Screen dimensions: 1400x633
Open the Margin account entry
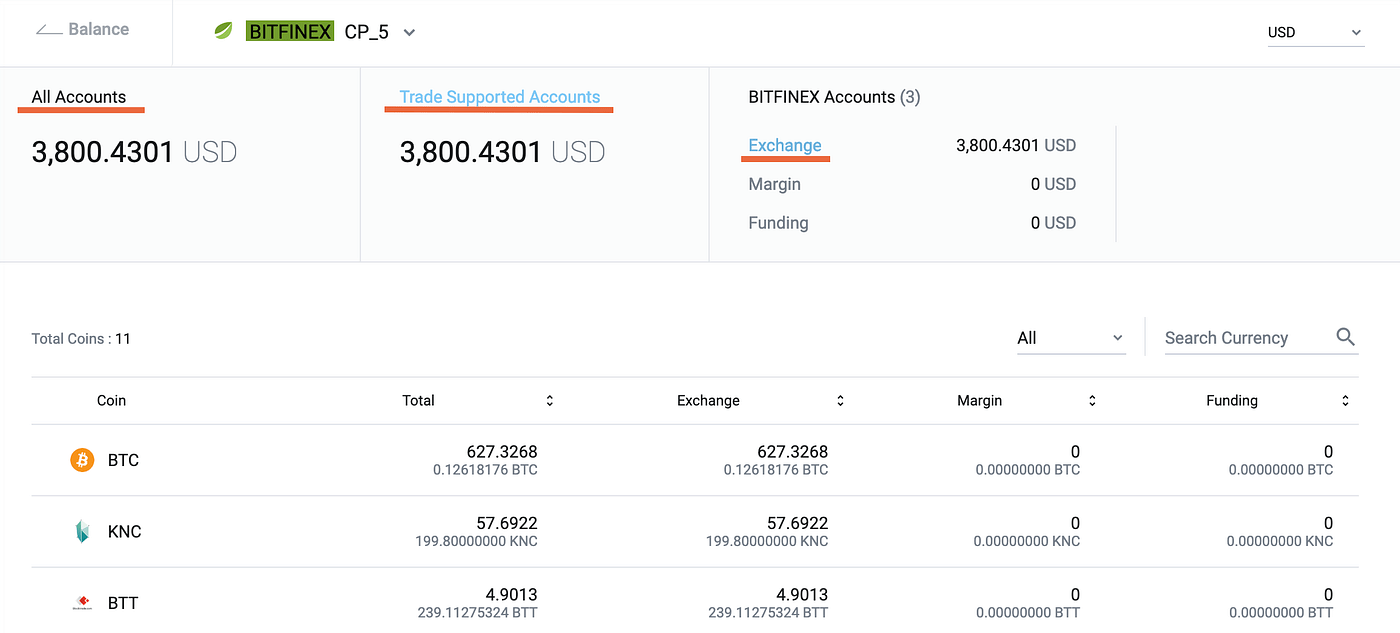775,184
